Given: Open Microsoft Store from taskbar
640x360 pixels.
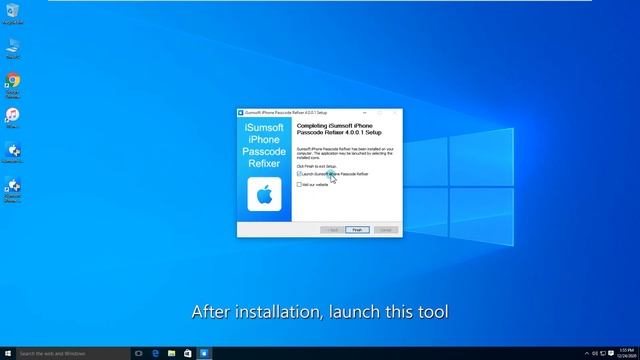Looking at the screenshot, I should pos(188,353).
